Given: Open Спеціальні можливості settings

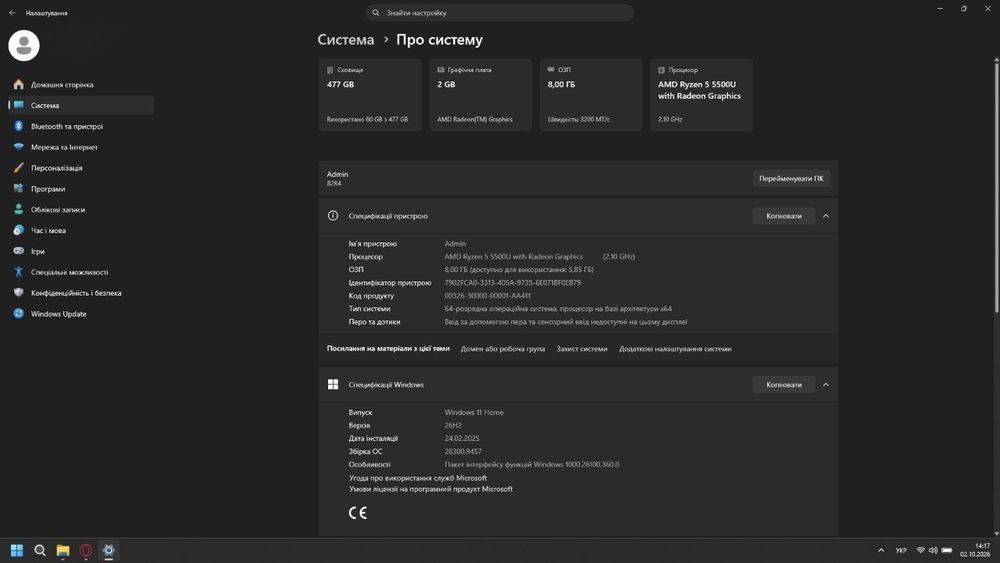Looking at the screenshot, I should pyautogui.click(x=81, y=272).
